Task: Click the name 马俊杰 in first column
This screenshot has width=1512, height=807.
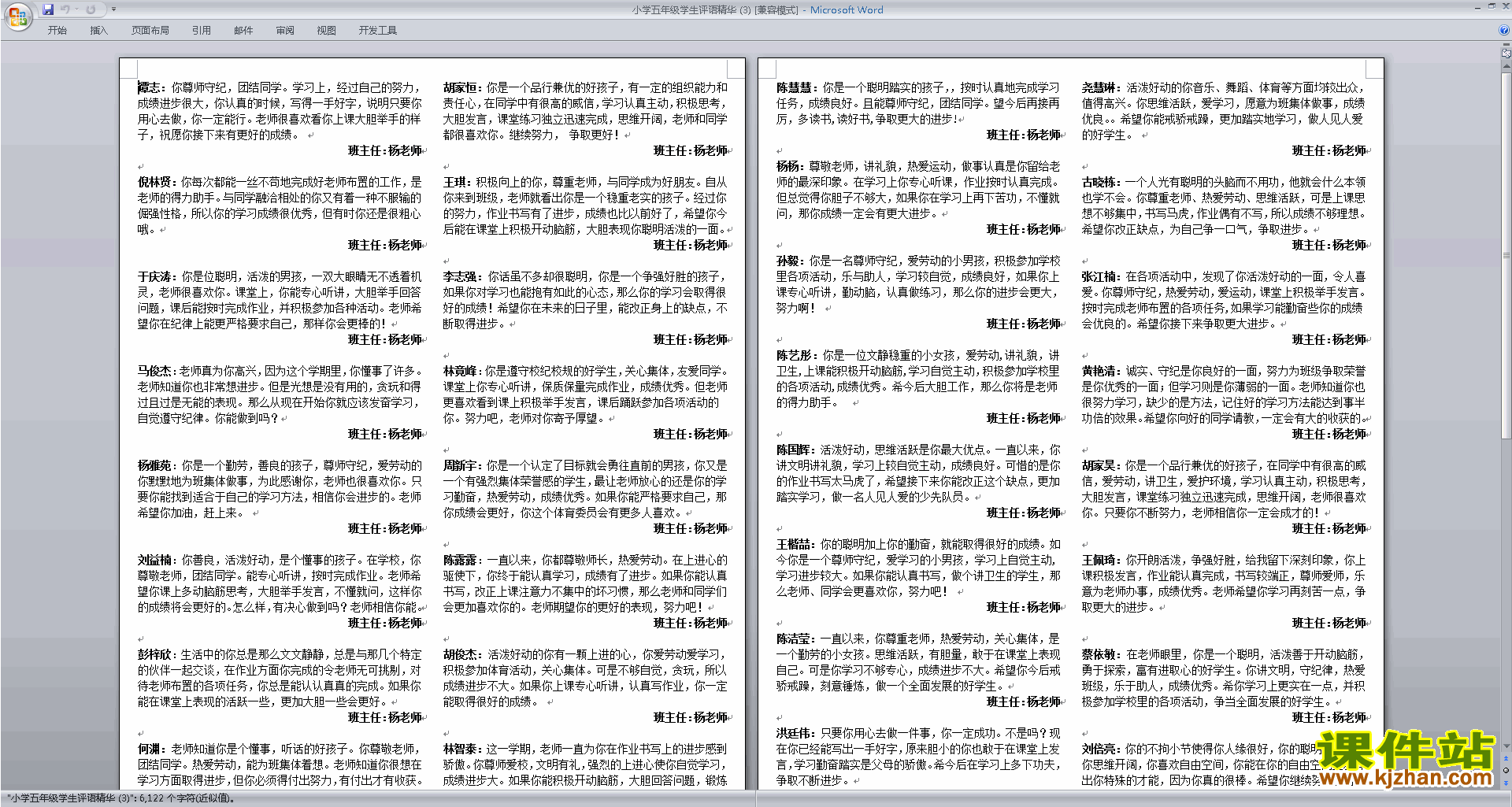Action: pos(156,371)
